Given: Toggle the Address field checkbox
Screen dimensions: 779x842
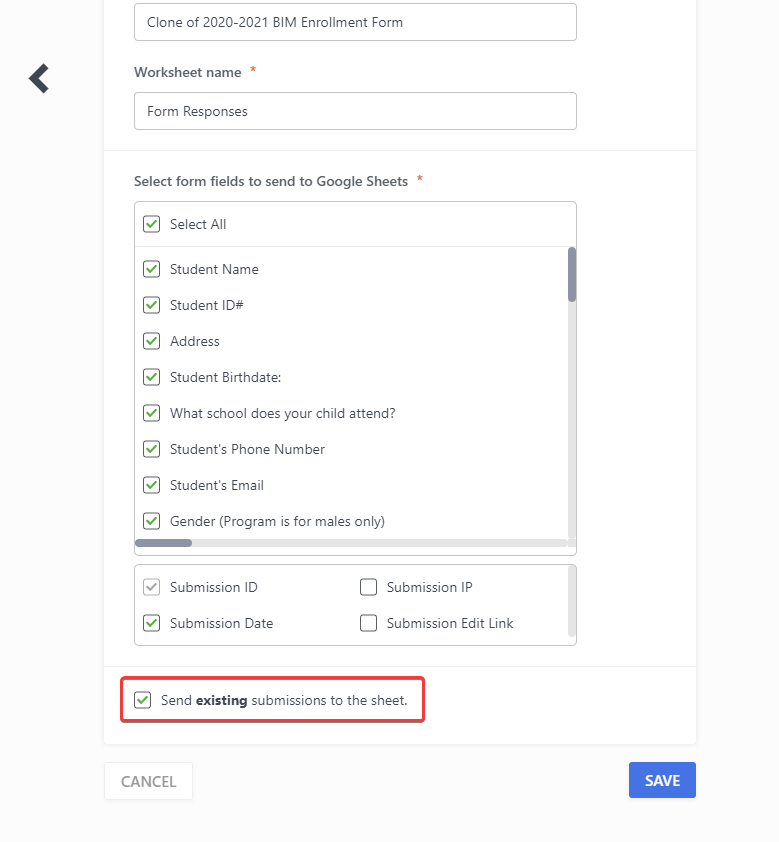Looking at the screenshot, I should pyautogui.click(x=152, y=341).
